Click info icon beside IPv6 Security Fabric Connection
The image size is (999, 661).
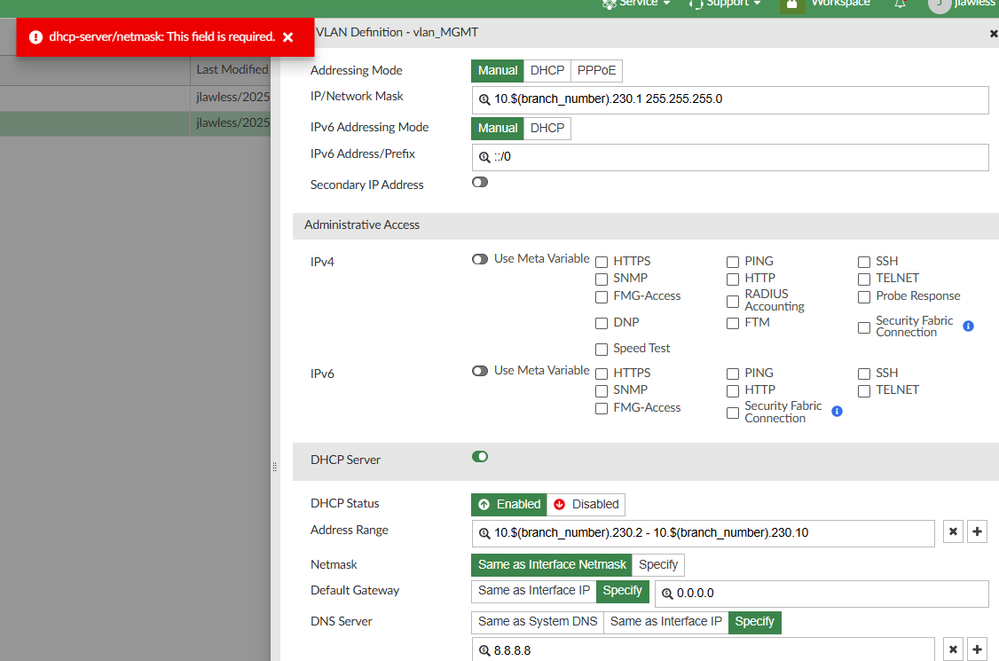(x=837, y=412)
